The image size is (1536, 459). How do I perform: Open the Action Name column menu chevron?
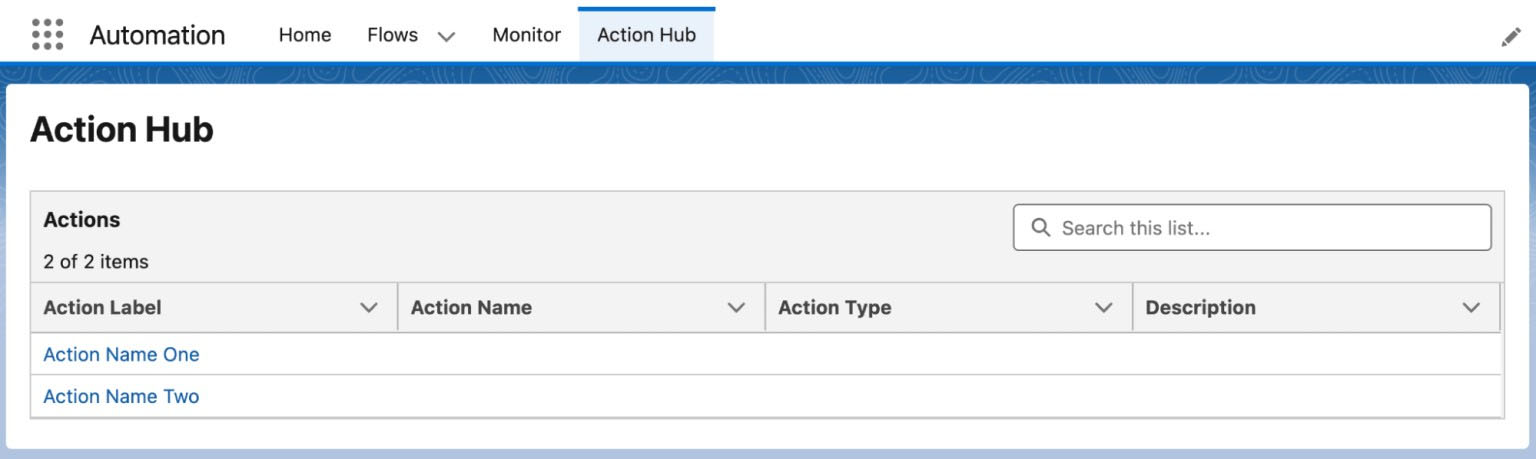click(x=736, y=308)
